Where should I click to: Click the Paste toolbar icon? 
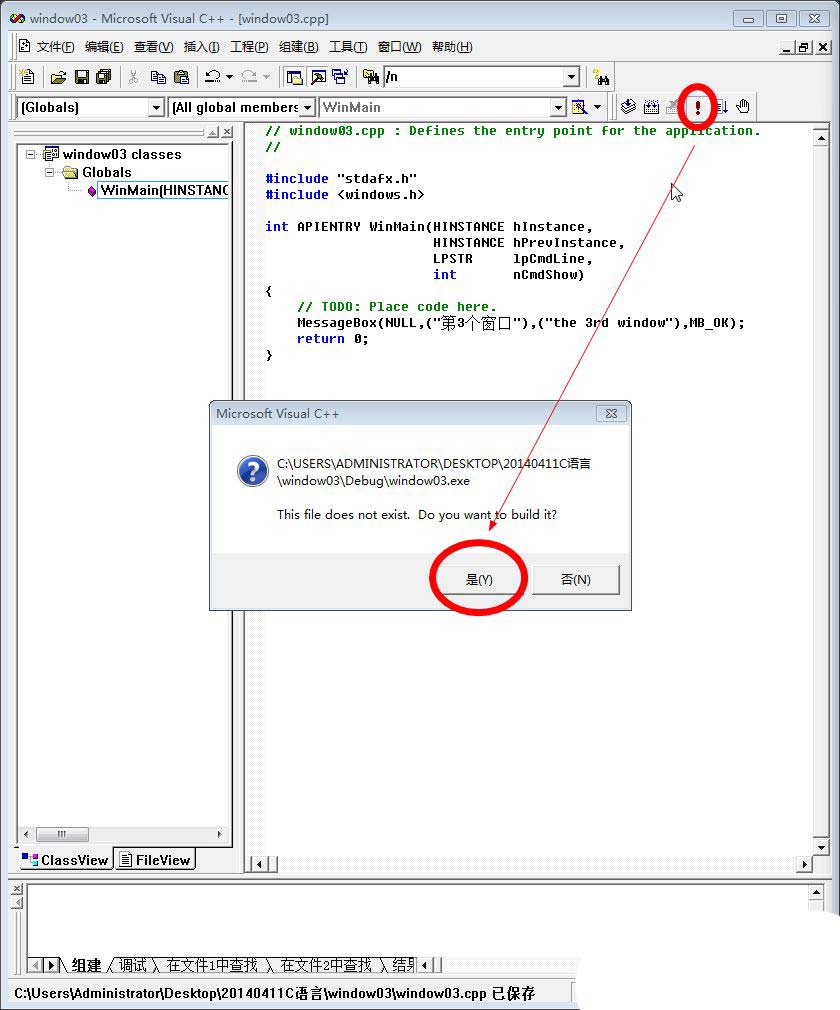click(181, 77)
